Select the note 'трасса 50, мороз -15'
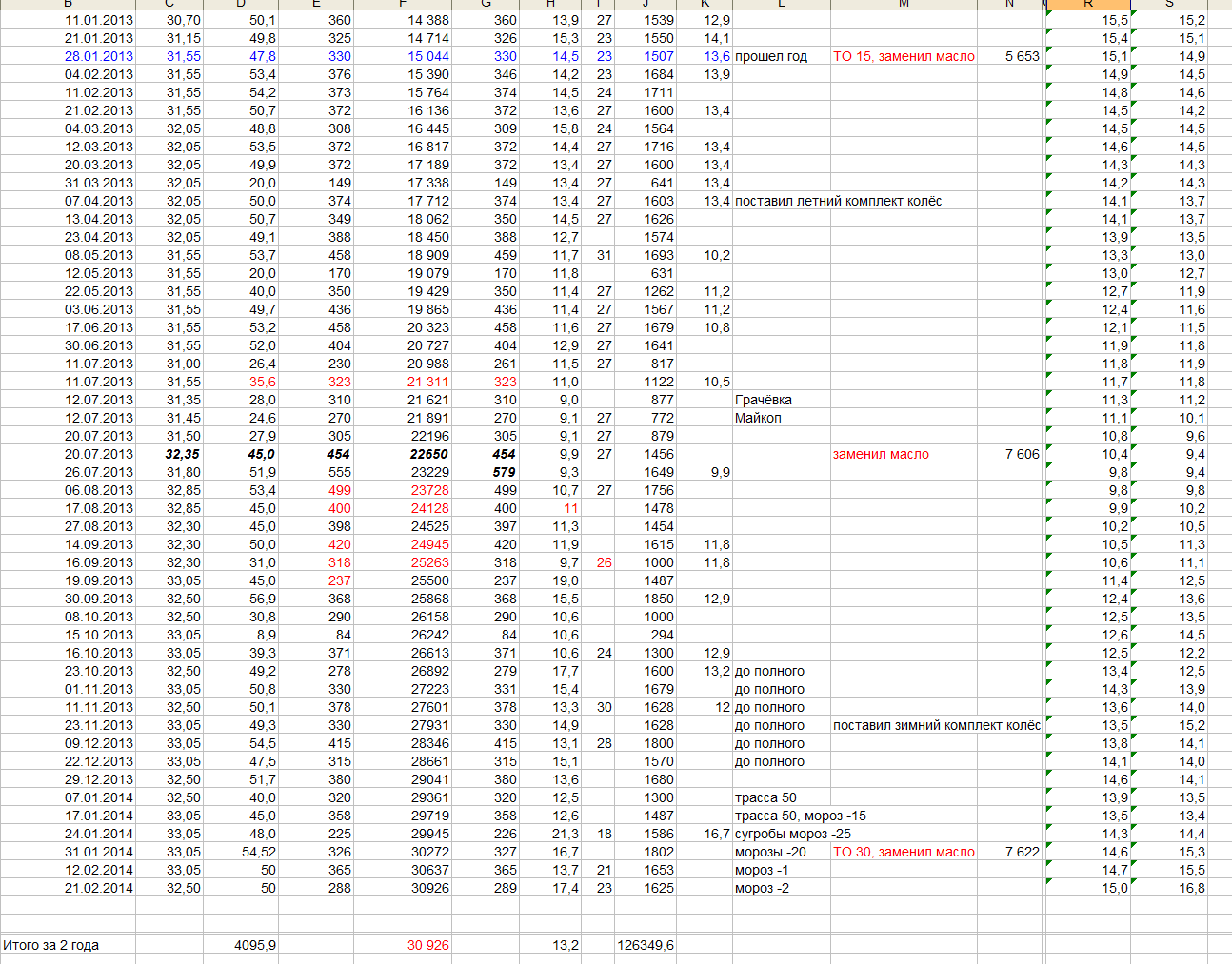This screenshot has height=964, width=1232. tap(801, 816)
